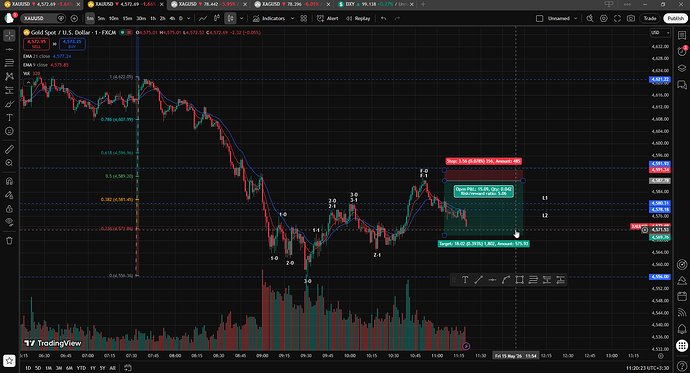The width and height of the screenshot is (690, 373).
Task: Select the brush drawing tool
Action: click(x=9, y=104)
